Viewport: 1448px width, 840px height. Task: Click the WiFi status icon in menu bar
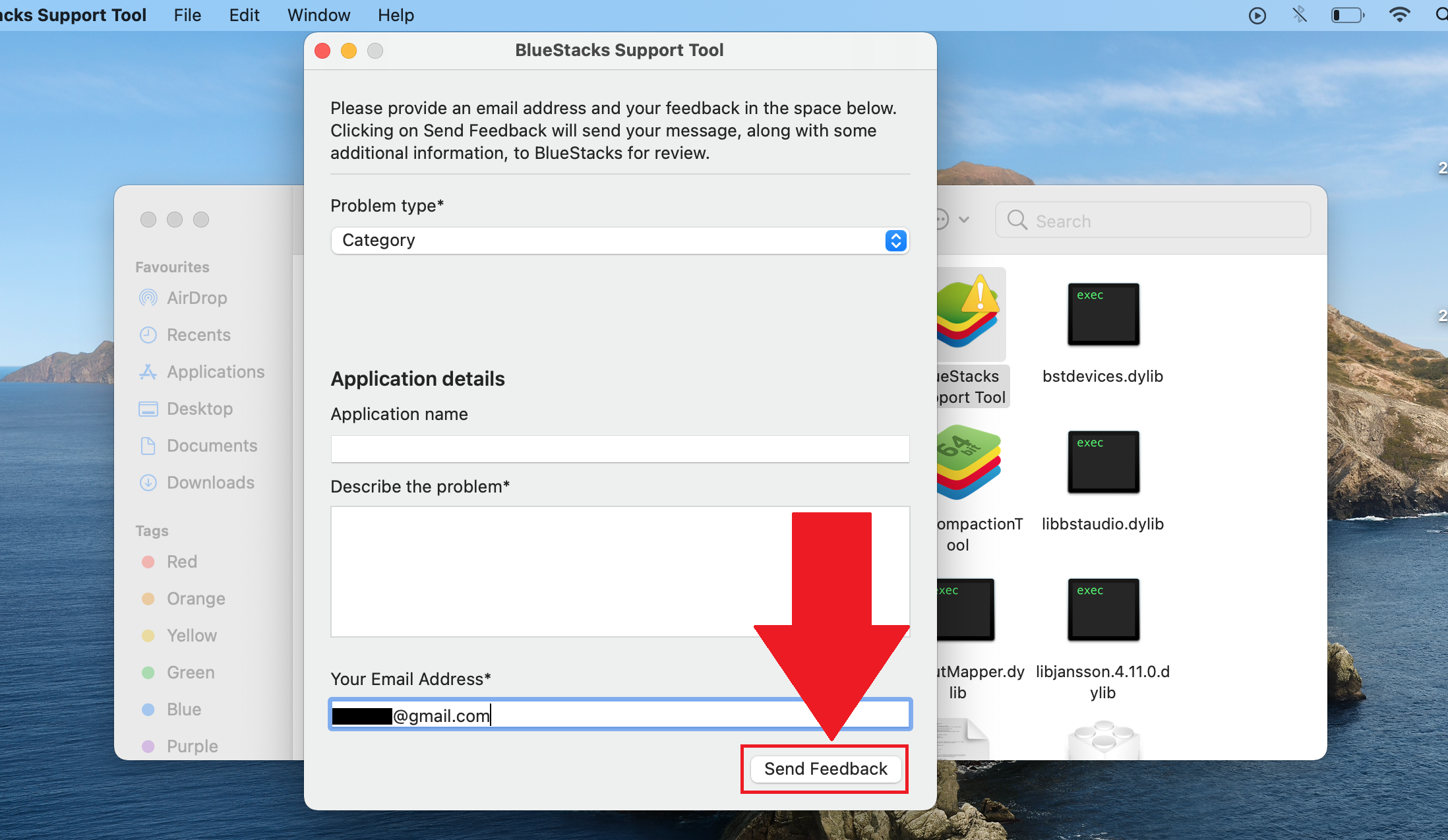1397,15
